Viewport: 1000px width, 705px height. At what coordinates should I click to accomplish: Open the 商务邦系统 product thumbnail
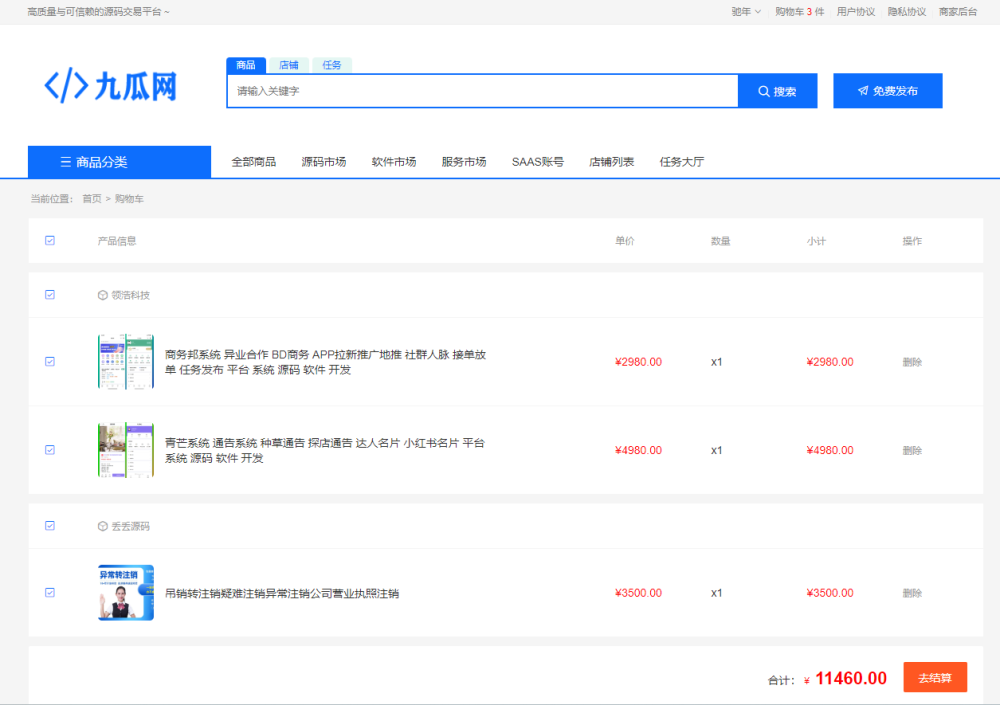pos(126,362)
